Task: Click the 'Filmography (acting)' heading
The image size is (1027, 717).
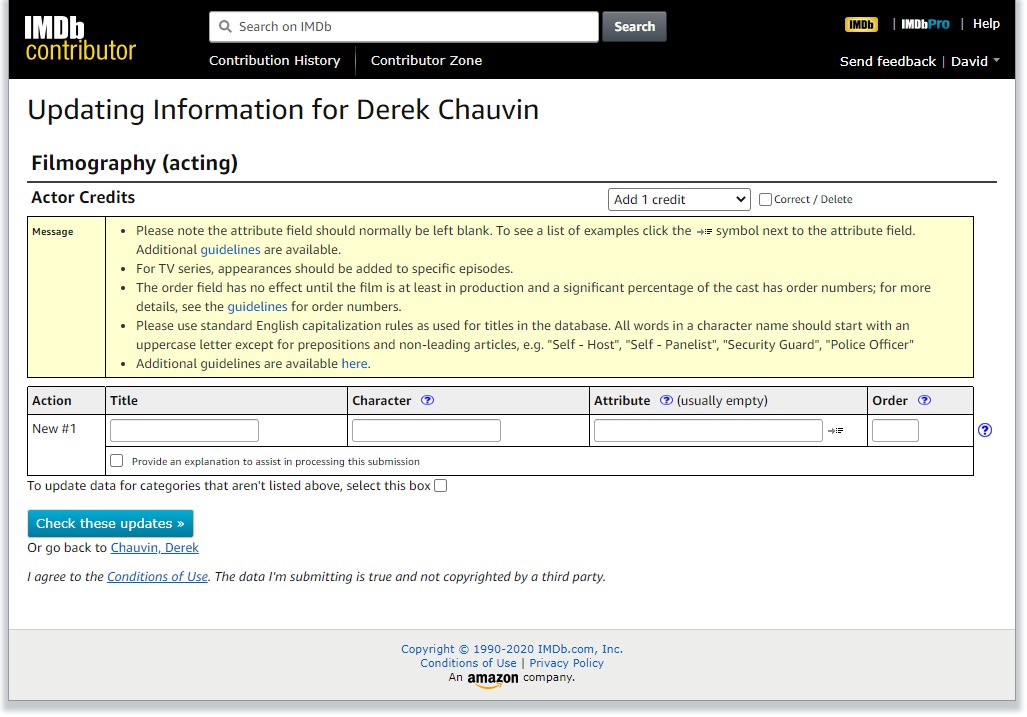Action: pos(134,163)
